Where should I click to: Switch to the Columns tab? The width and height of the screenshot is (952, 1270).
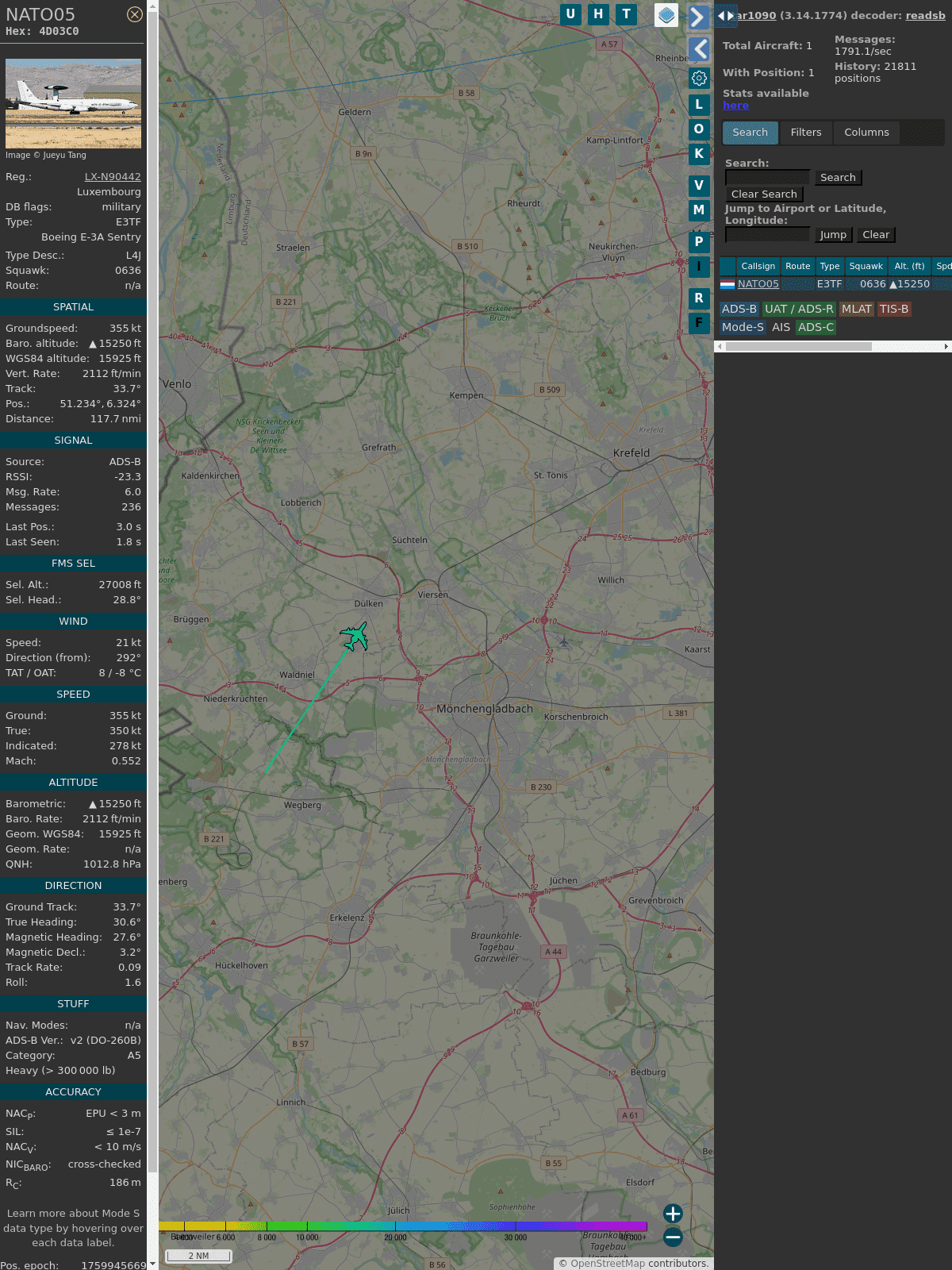(x=866, y=133)
